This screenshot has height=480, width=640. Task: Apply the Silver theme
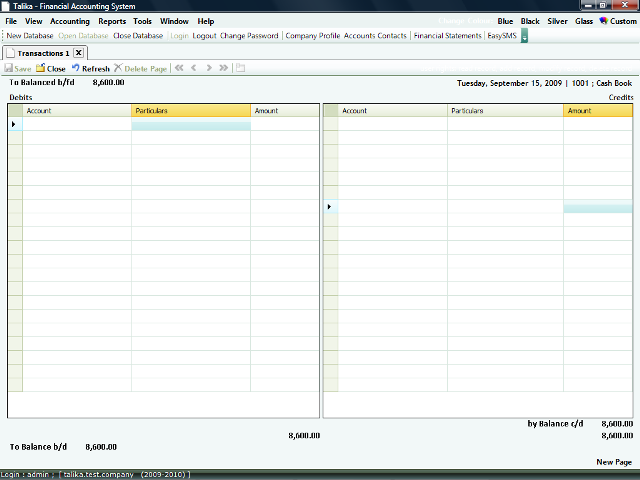[557, 21]
